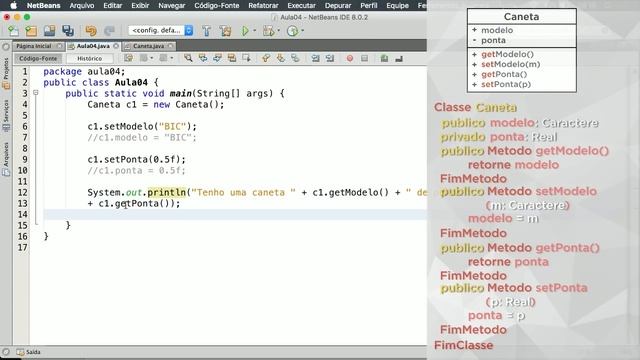Close the Aula04.java tab
This screenshot has height=360, width=640.
coord(116,46)
